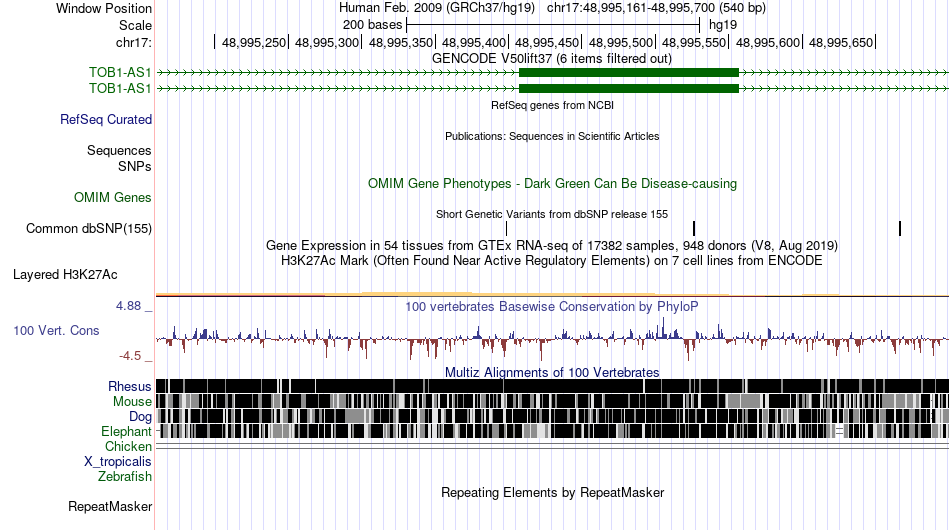Viewport: 950px width, 530px height.
Task: Click the Elephant alignment bar
Action: click(552, 431)
